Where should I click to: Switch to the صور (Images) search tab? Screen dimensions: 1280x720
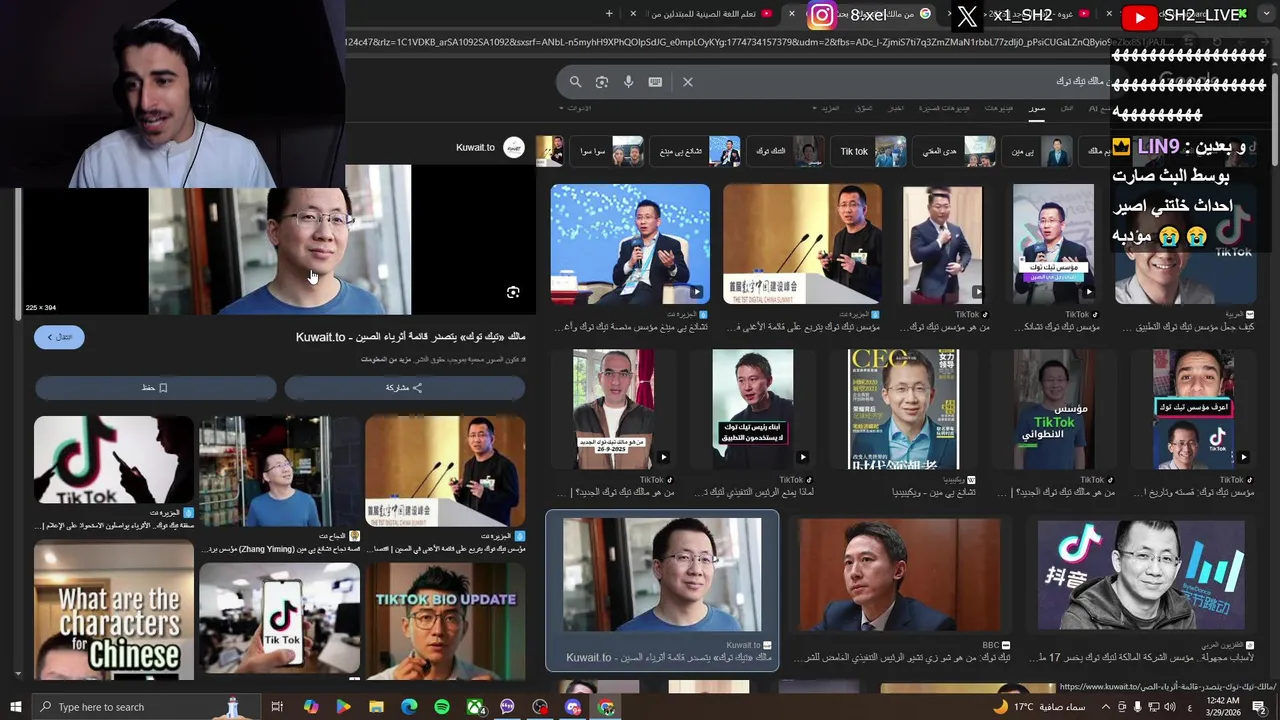[1037, 108]
